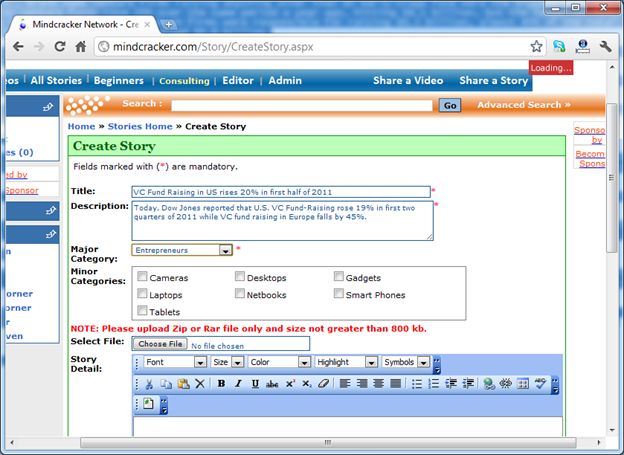The image size is (624, 455).
Task: Expand the font toolbar overflow arrow
Action: point(437,365)
